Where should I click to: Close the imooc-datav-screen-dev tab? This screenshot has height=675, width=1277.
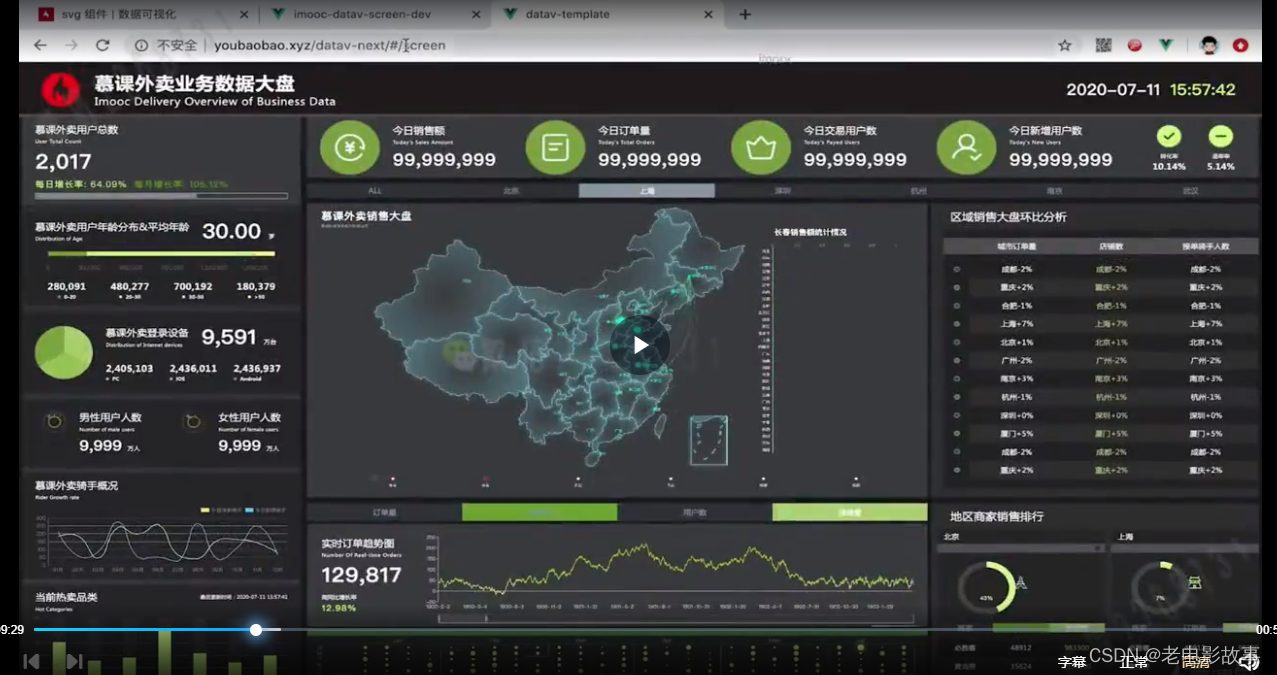476,15
